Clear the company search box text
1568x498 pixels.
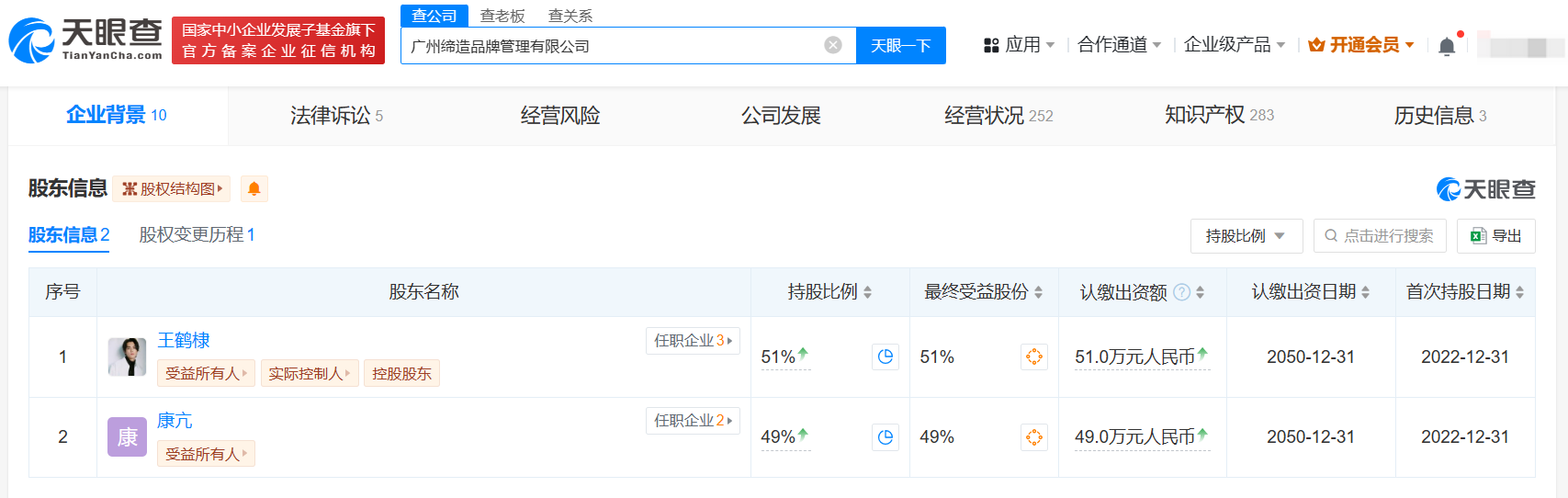(833, 45)
